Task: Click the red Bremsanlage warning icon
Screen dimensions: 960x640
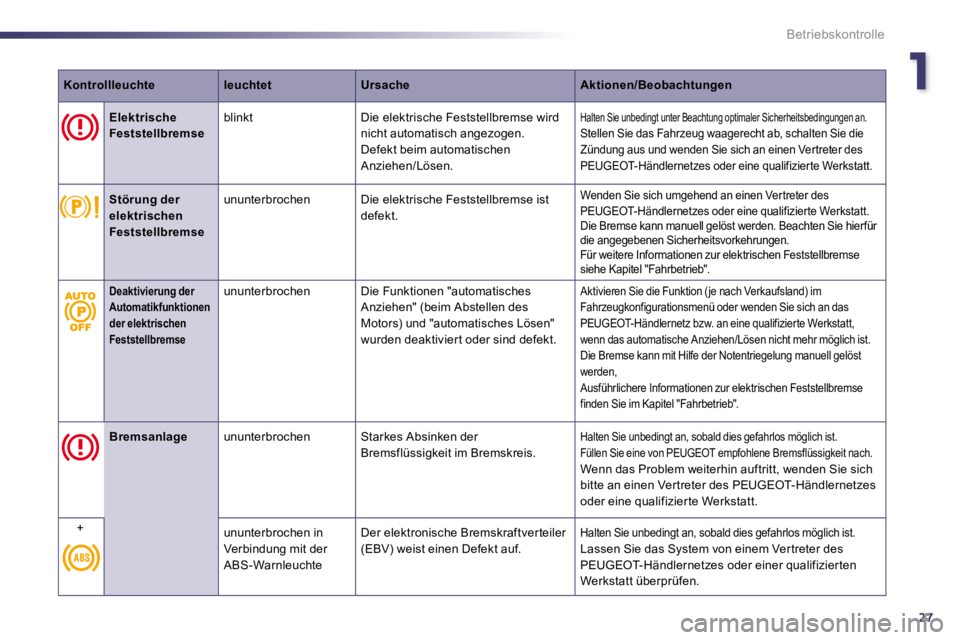Action: coord(80,447)
